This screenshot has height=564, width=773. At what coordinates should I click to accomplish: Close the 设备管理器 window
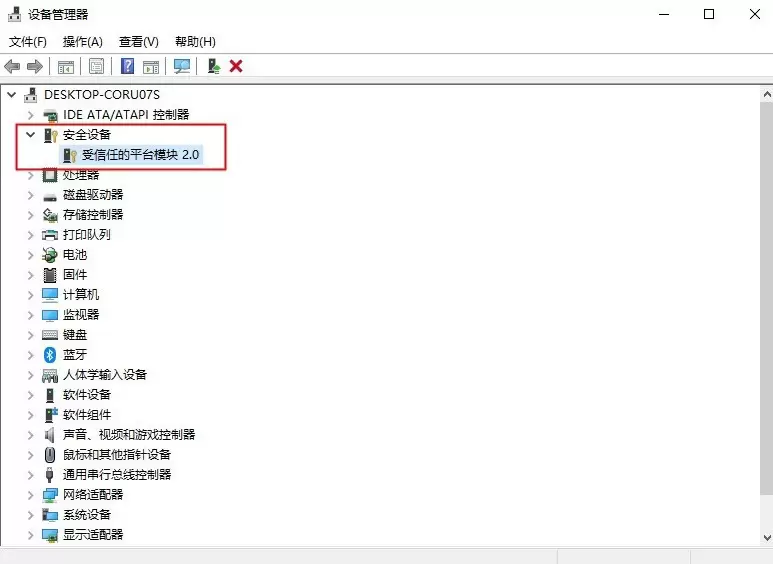pyautogui.click(x=754, y=14)
